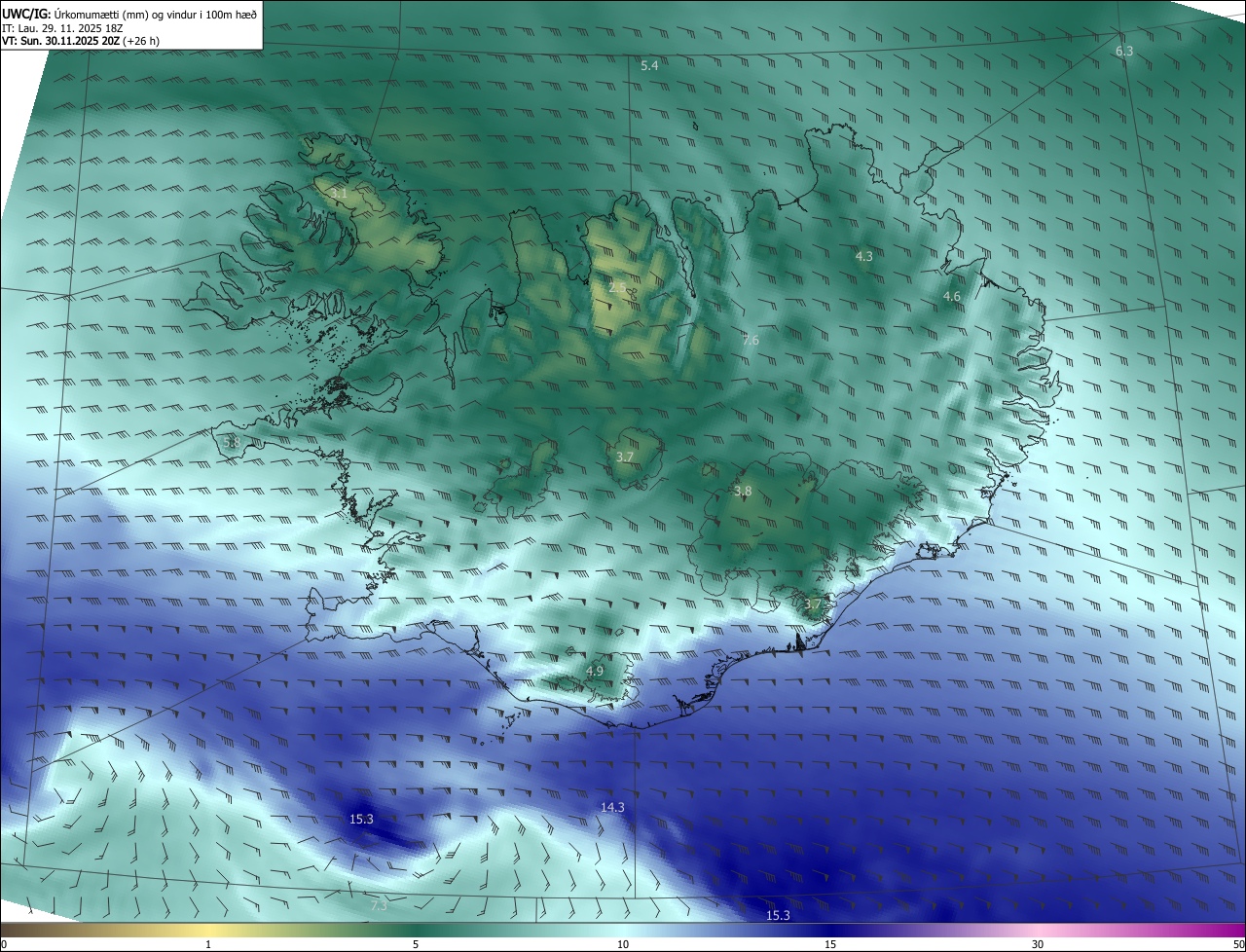The width and height of the screenshot is (1246, 952).
Task: Select the "30" tick label on the color scale
Action: click(1038, 945)
